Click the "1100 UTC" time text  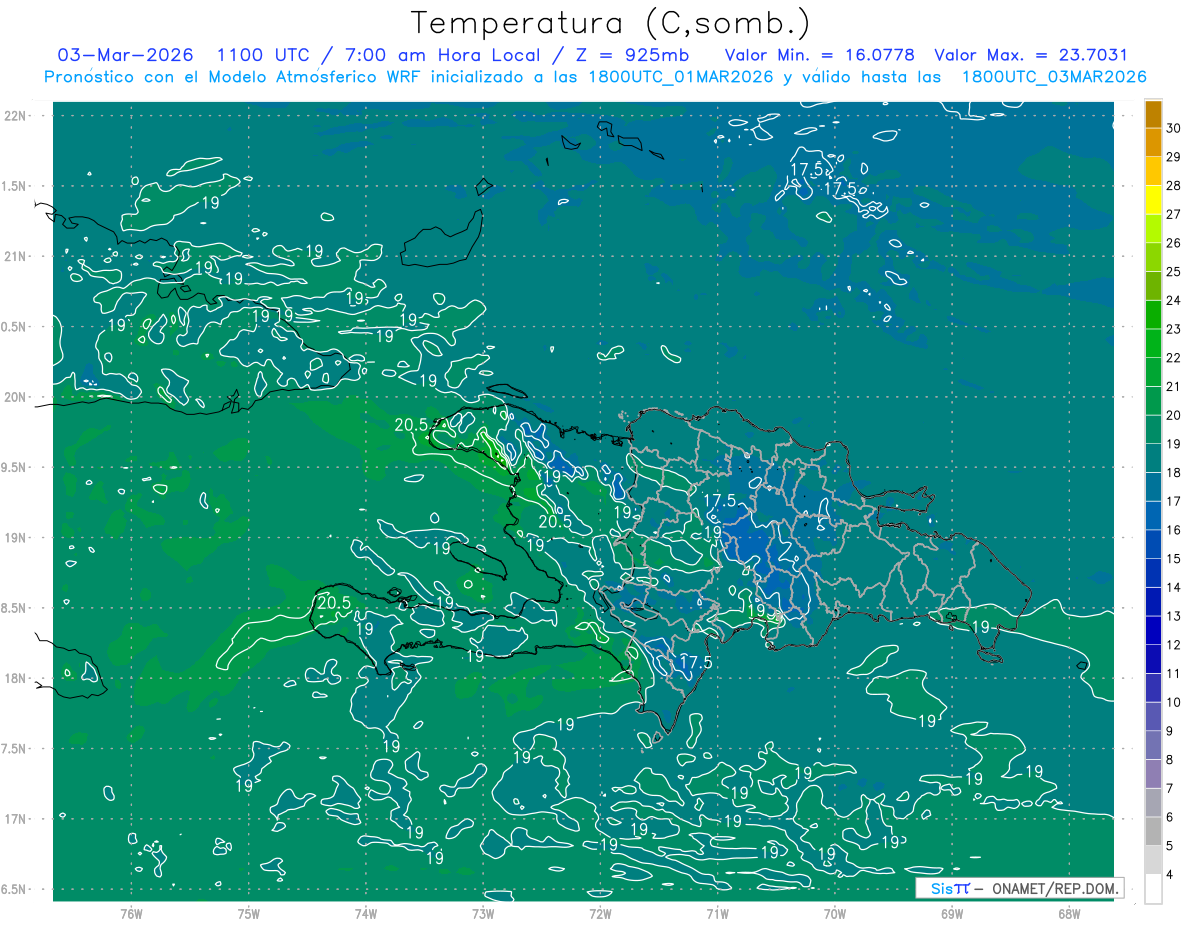[x=263, y=55]
